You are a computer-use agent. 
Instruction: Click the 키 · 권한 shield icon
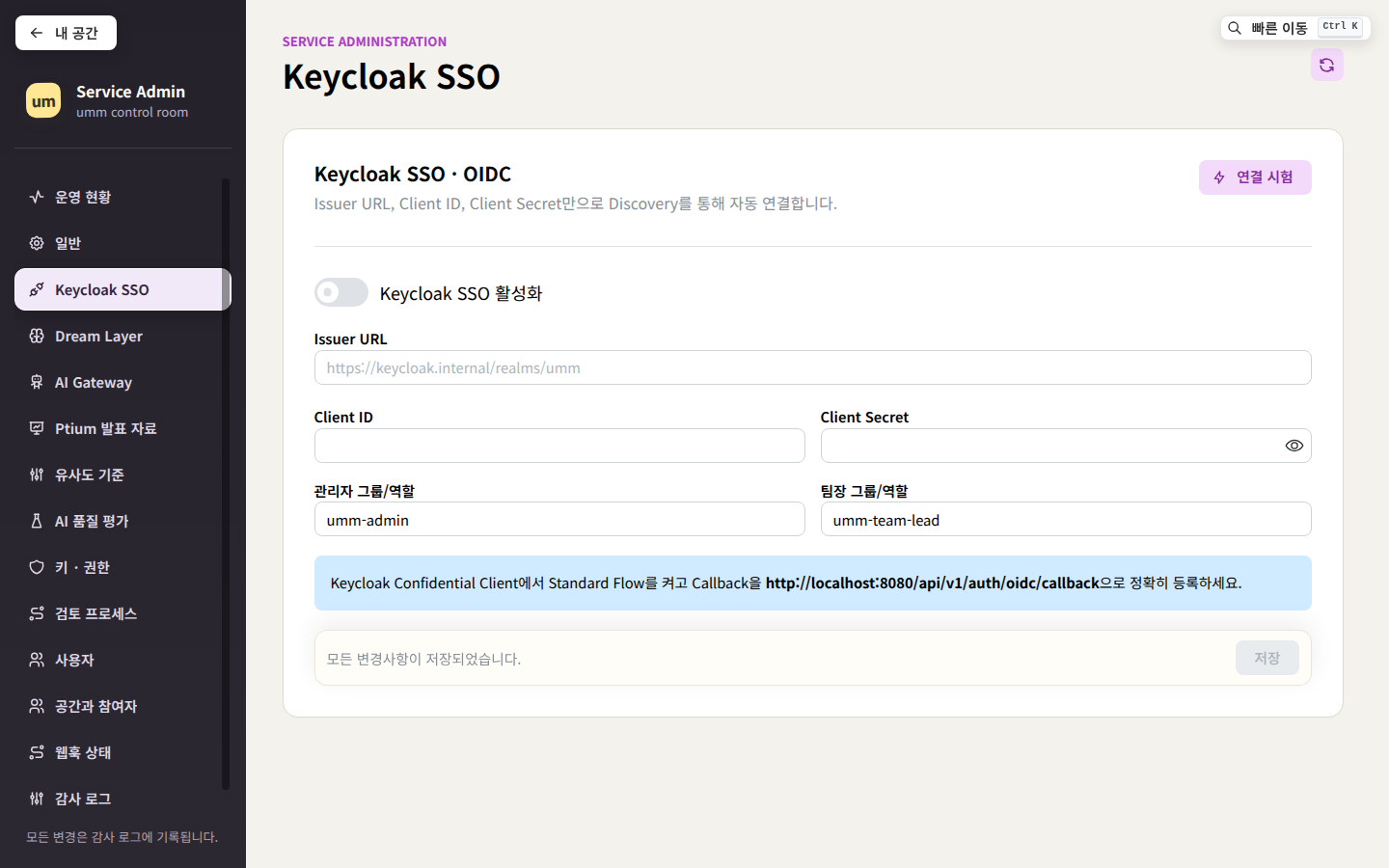(37, 567)
